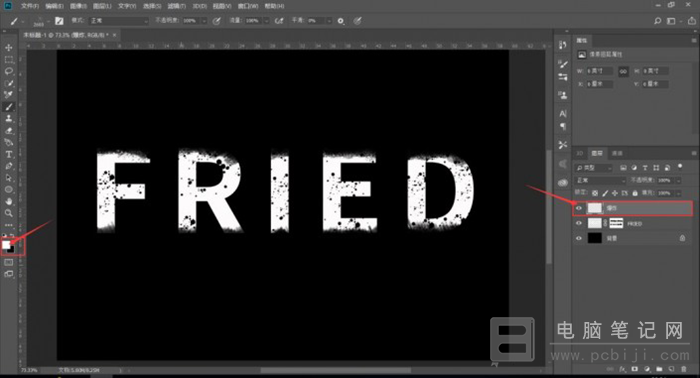Open the Character panel icon
Screen dimensions: 700x378
(x=563, y=113)
